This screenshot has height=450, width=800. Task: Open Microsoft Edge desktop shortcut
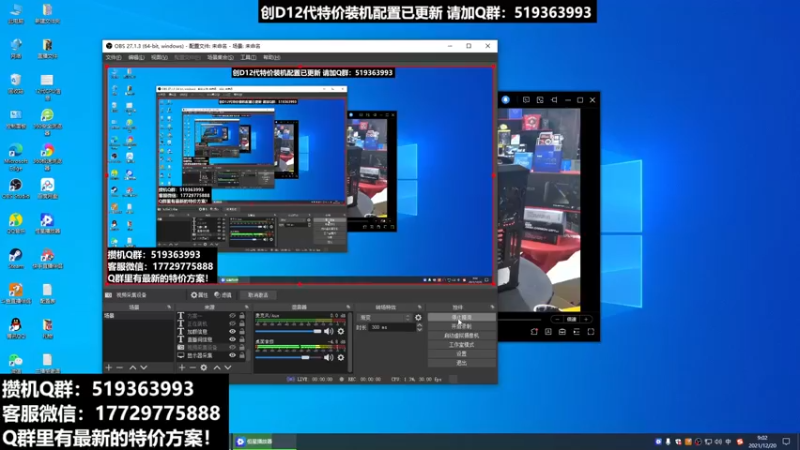tap(16, 157)
